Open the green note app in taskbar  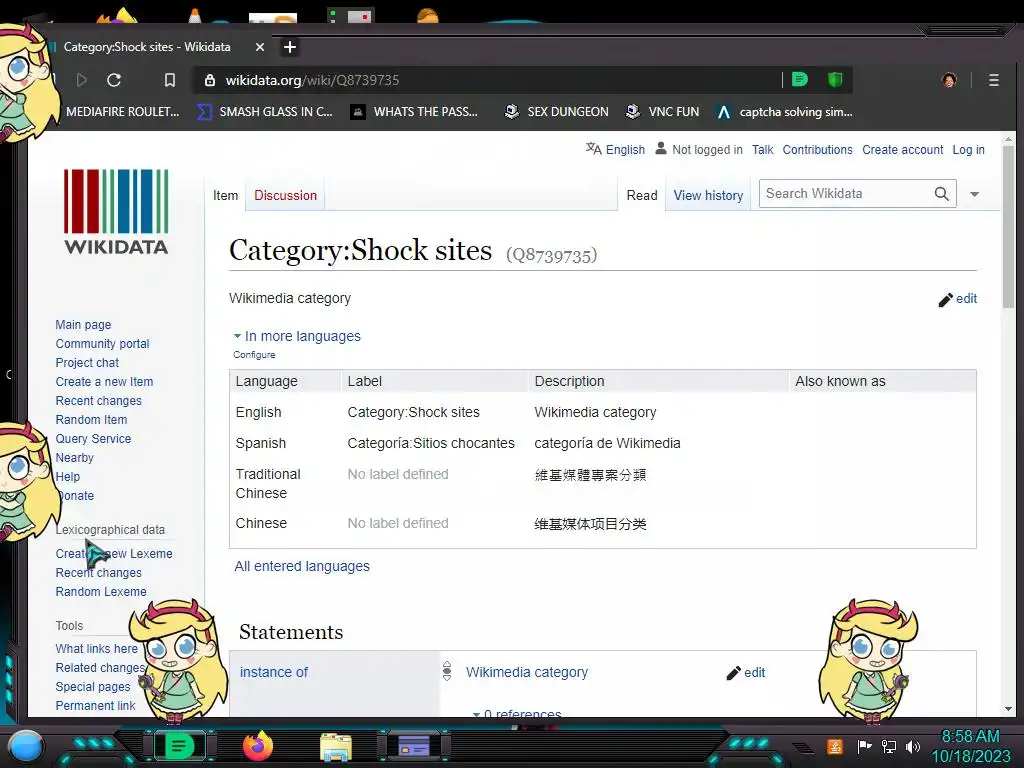click(179, 746)
